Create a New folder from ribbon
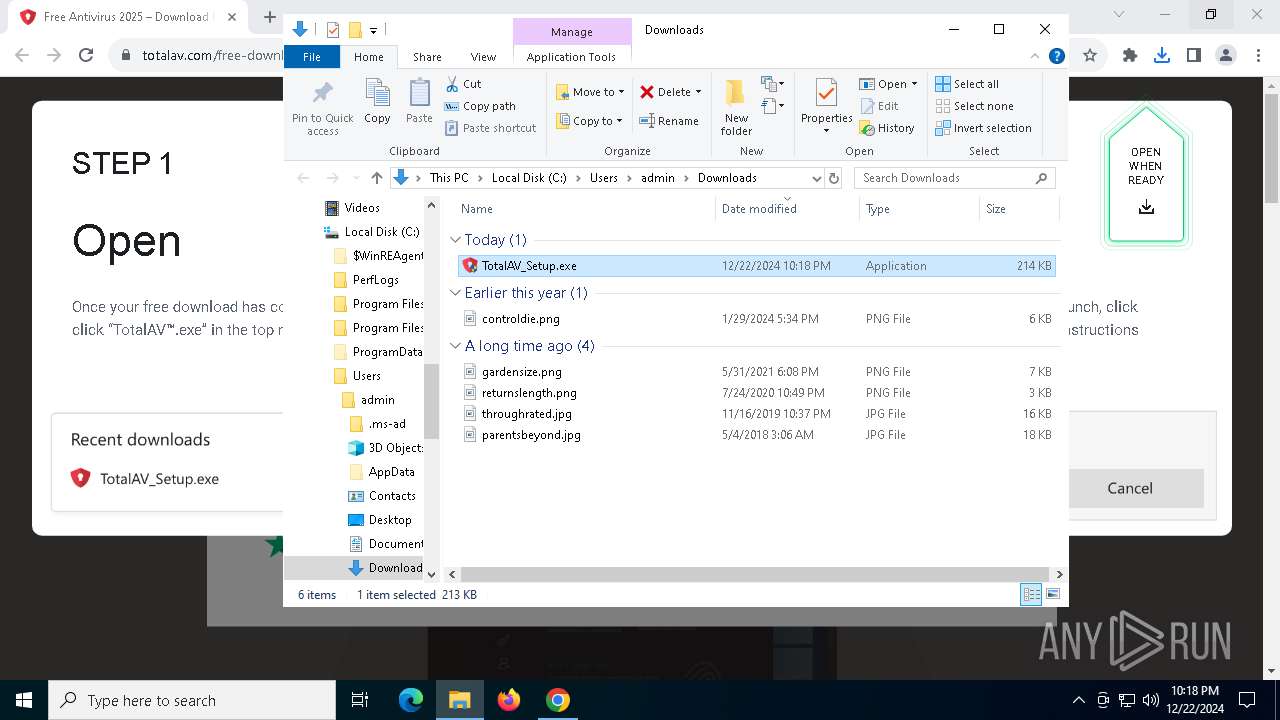The image size is (1280, 720). point(736,107)
